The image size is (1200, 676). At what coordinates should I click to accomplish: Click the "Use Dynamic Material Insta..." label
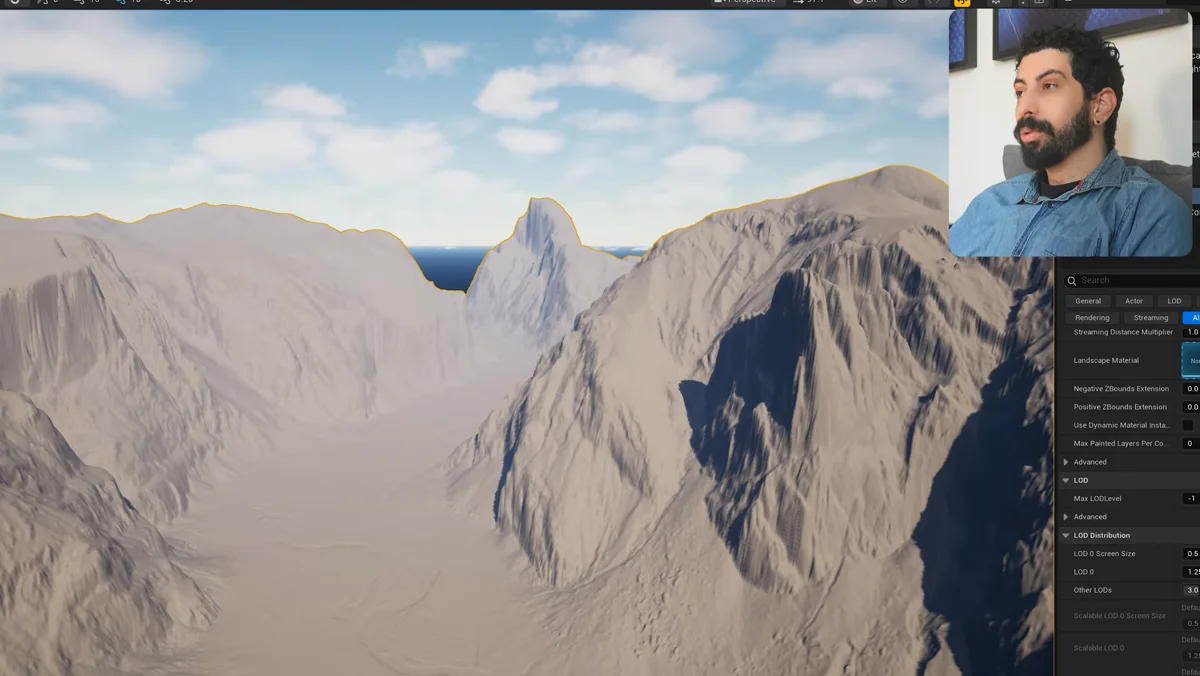(x=1121, y=425)
